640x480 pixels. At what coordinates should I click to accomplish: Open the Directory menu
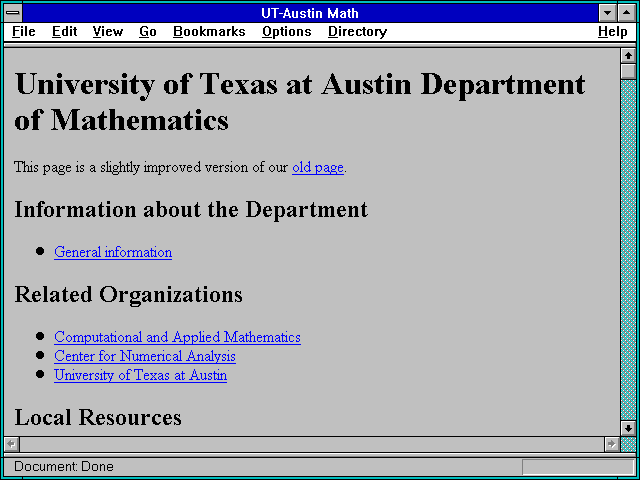click(x=358, y=32)
